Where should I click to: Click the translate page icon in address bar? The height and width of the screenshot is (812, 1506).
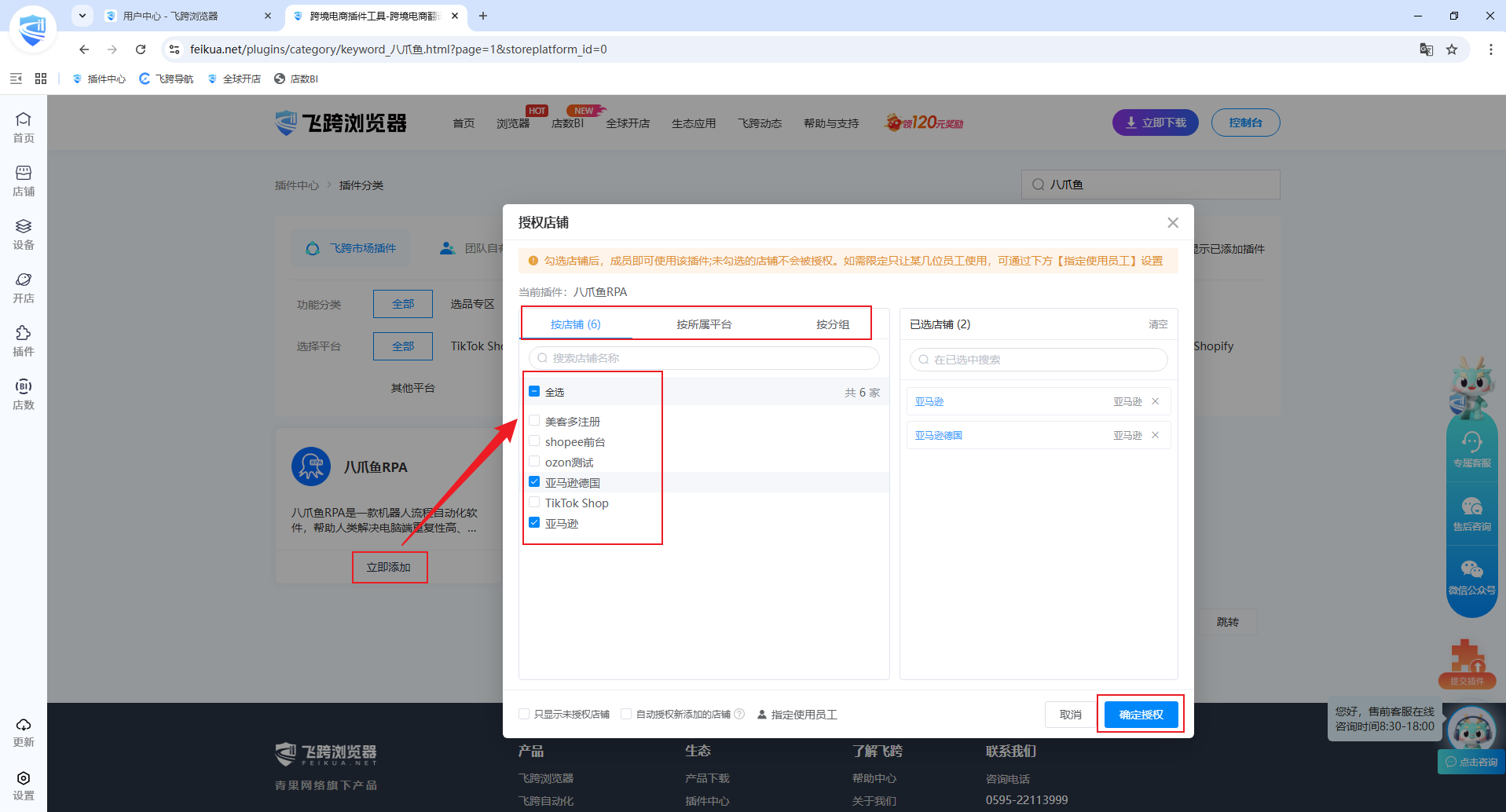pos(1427,49)
